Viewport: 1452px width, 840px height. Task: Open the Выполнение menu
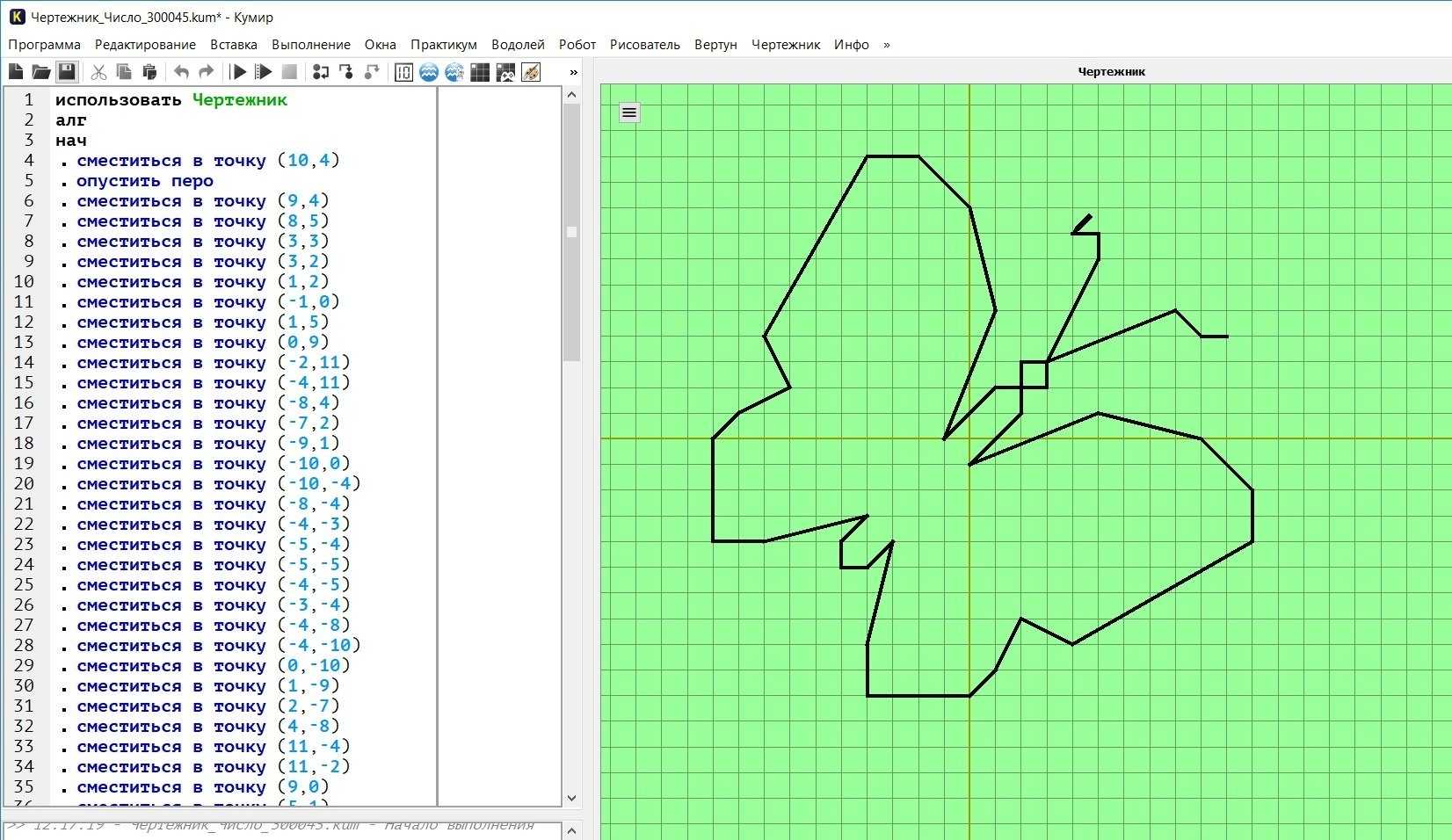tap(311, 45)
